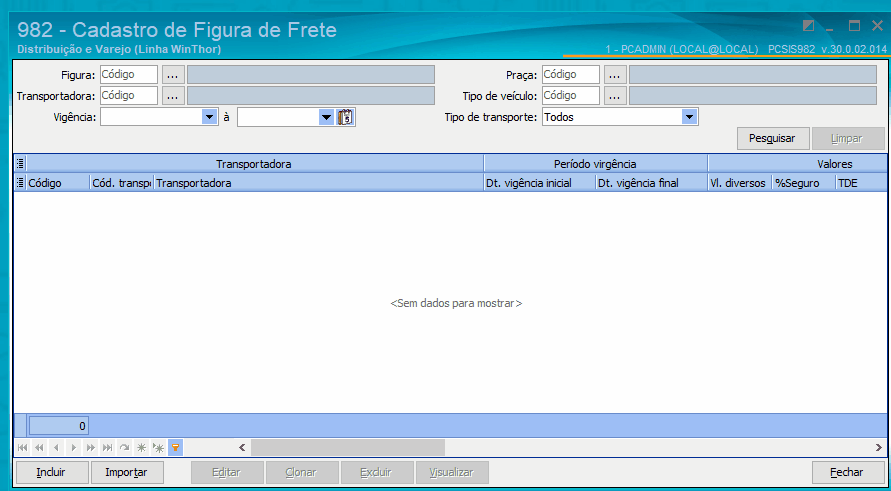Click the Pesquisar button

click(773, 138)
